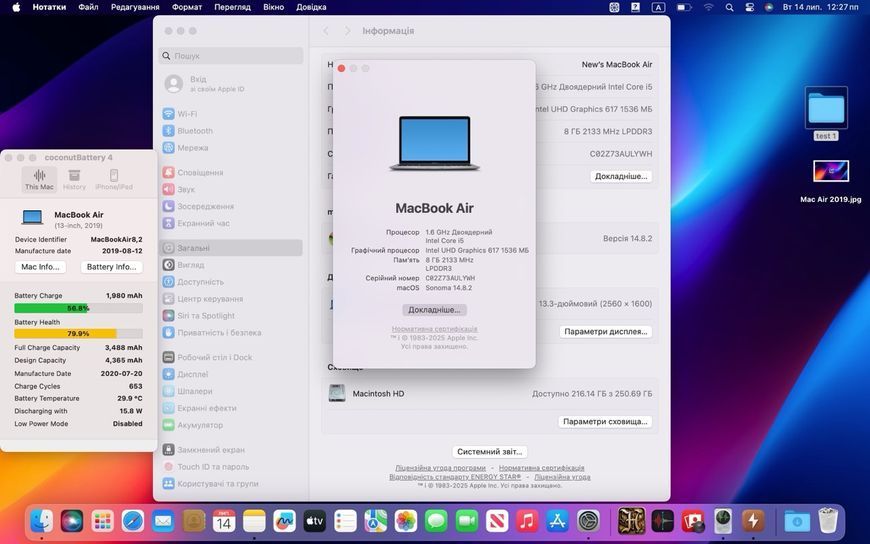
Task: Open the Нотатки menu
Action: coord(49,7)
